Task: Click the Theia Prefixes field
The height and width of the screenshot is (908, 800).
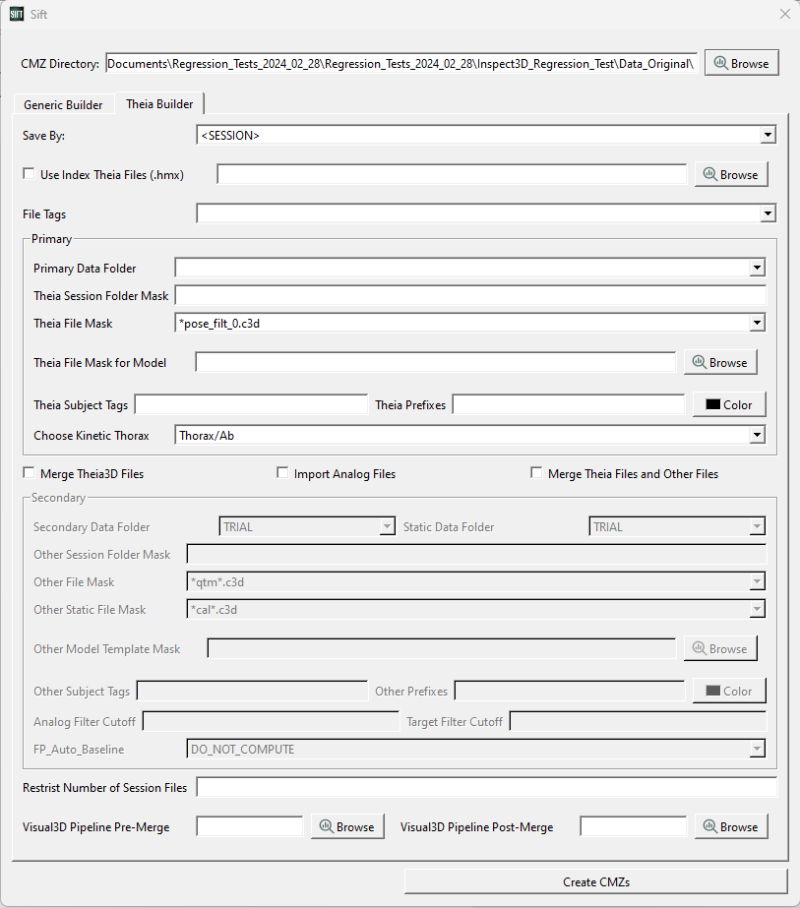Action: coord(569,405)
